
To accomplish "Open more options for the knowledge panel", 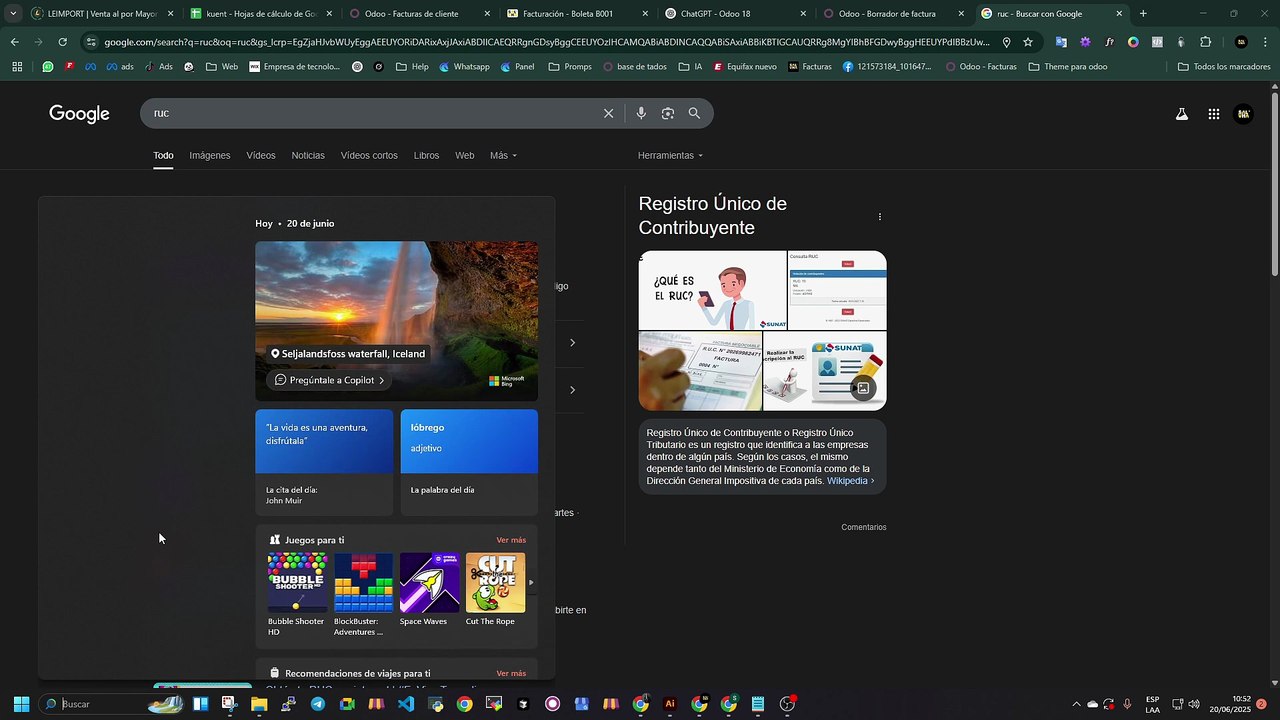I will (880, 217).
